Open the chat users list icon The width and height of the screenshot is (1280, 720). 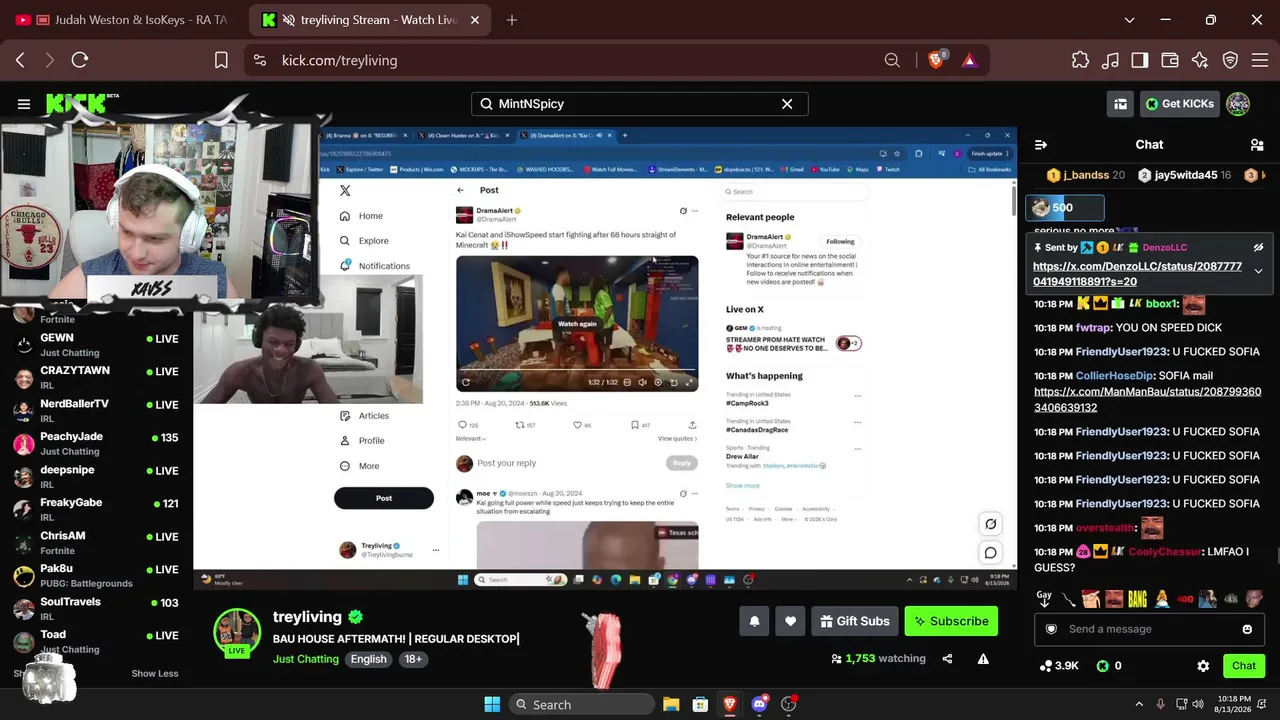tap(1257, 145)
